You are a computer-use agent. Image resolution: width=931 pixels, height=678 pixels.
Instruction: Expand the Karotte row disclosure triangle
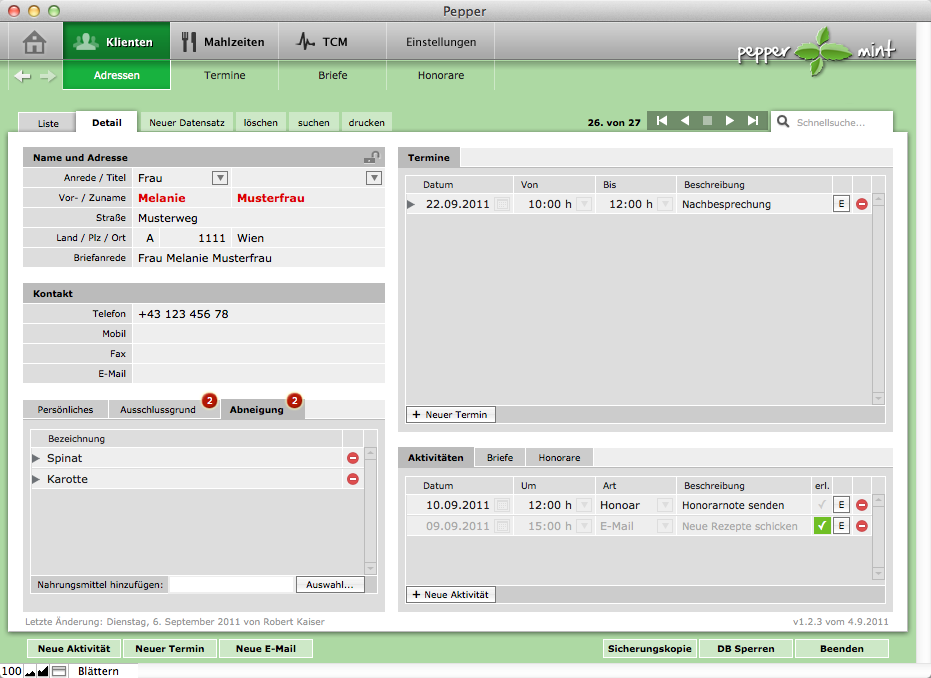pyautogui.click(x=37, y=480)
